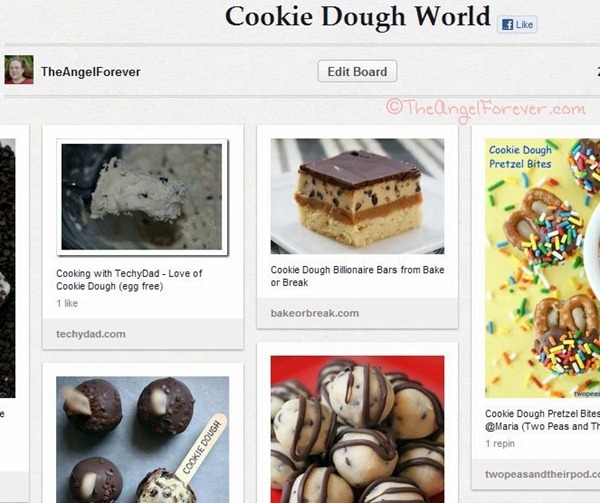Open the egg free cookie dough pin image
Viewport: 600px width, 503px height.
[142, 197]
